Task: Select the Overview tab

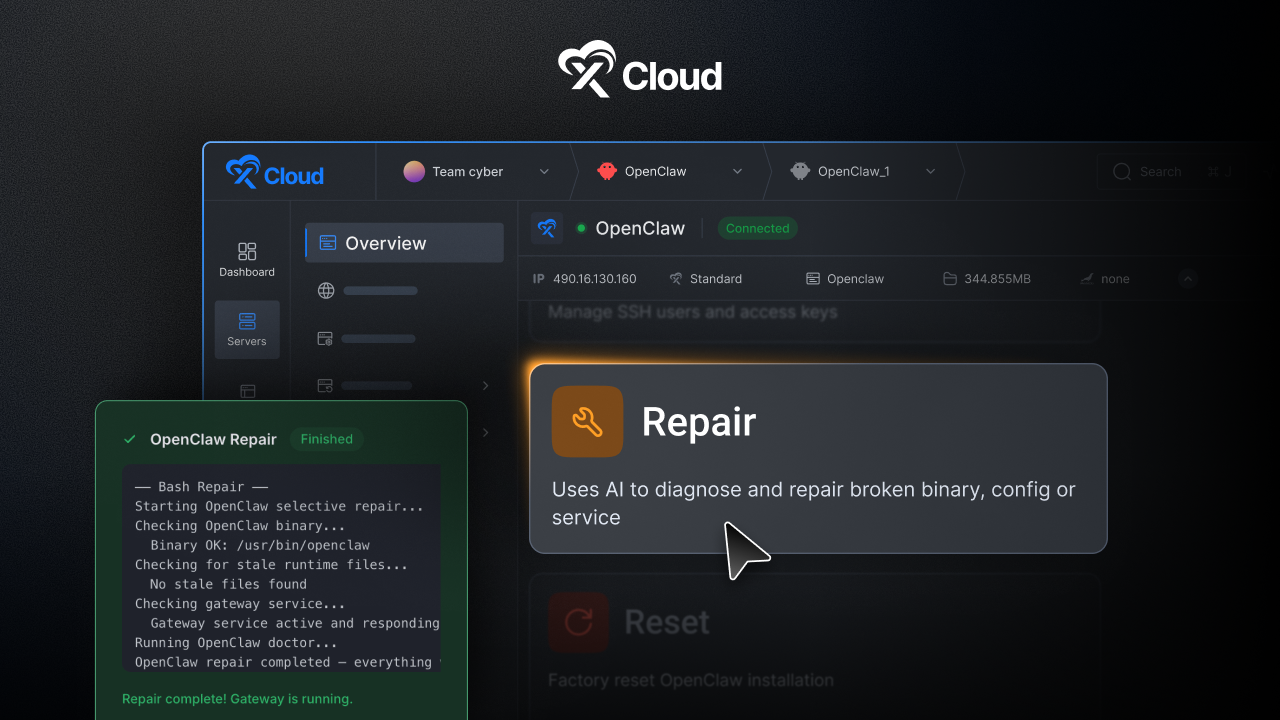Action: point(403,242)
